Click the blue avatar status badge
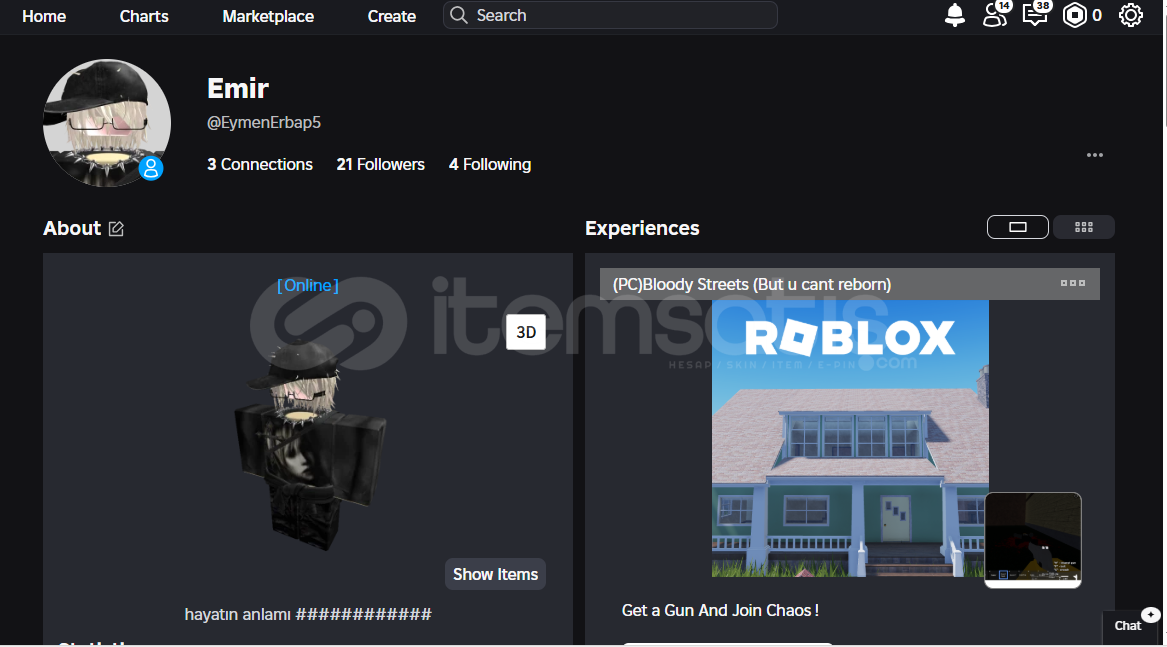The height and width of the screenshot is (647, 1167). tap(151, 168)
